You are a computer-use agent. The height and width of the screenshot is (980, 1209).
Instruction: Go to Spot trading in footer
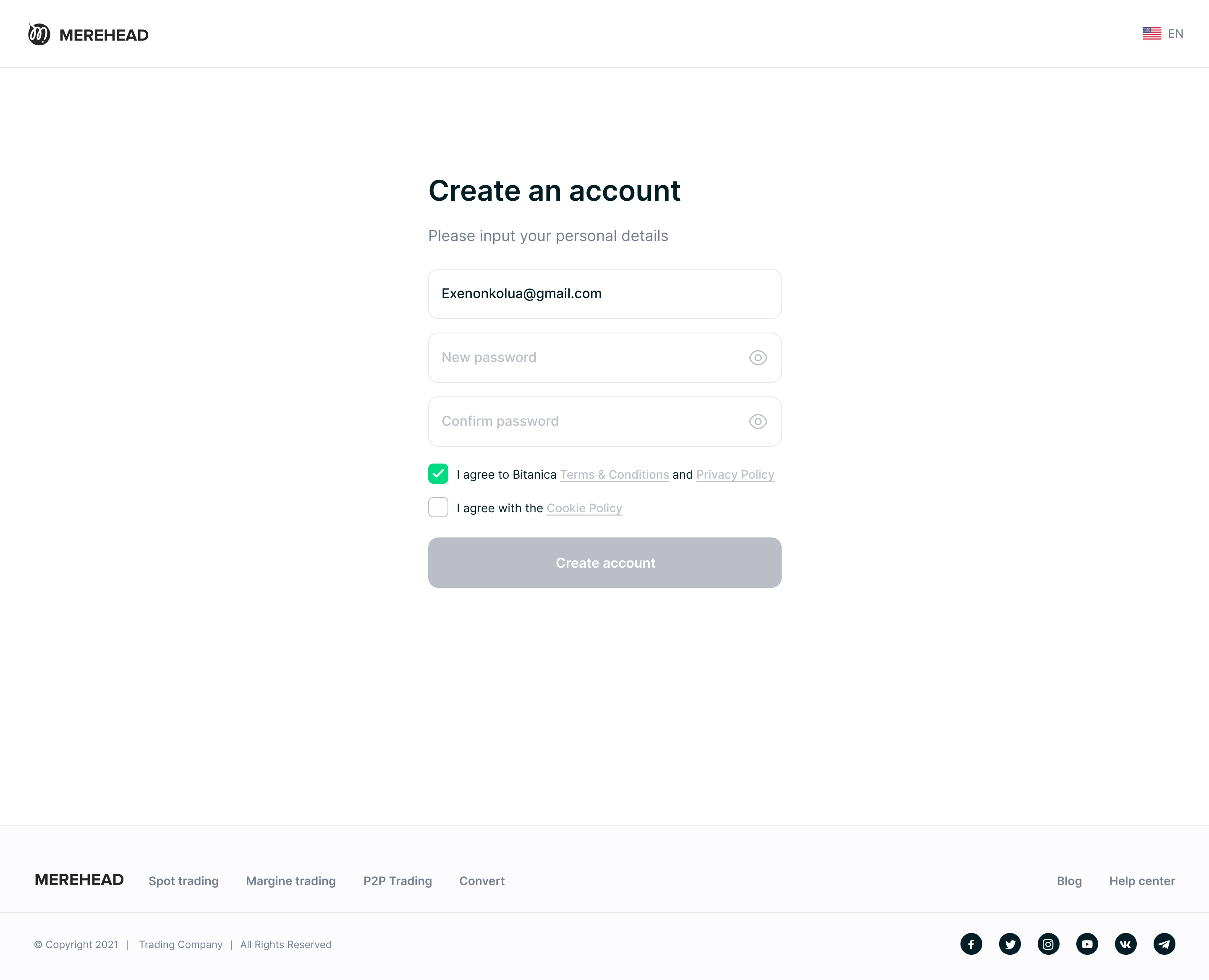tap(183, 880)
